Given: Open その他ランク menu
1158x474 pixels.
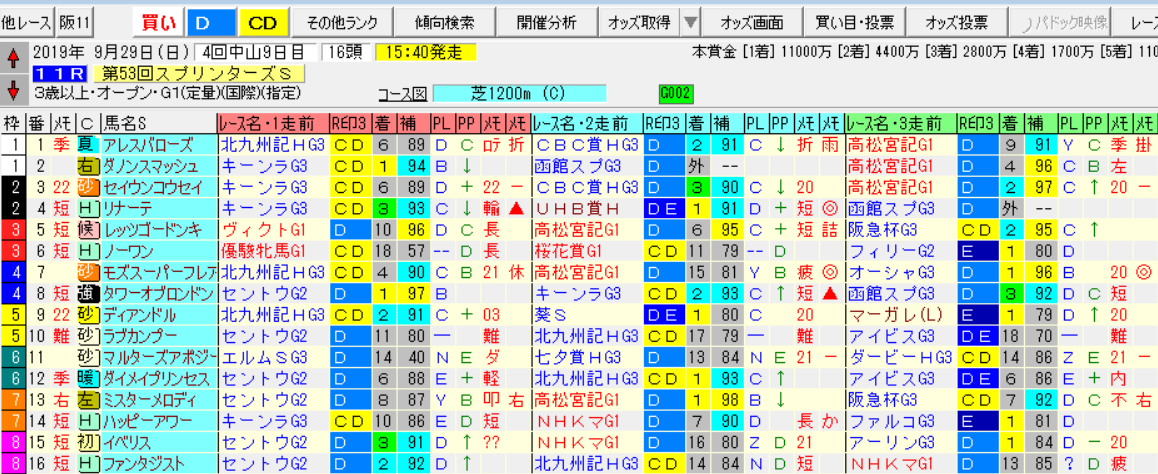Looking at the screenshot, I should tap(341, 23).
